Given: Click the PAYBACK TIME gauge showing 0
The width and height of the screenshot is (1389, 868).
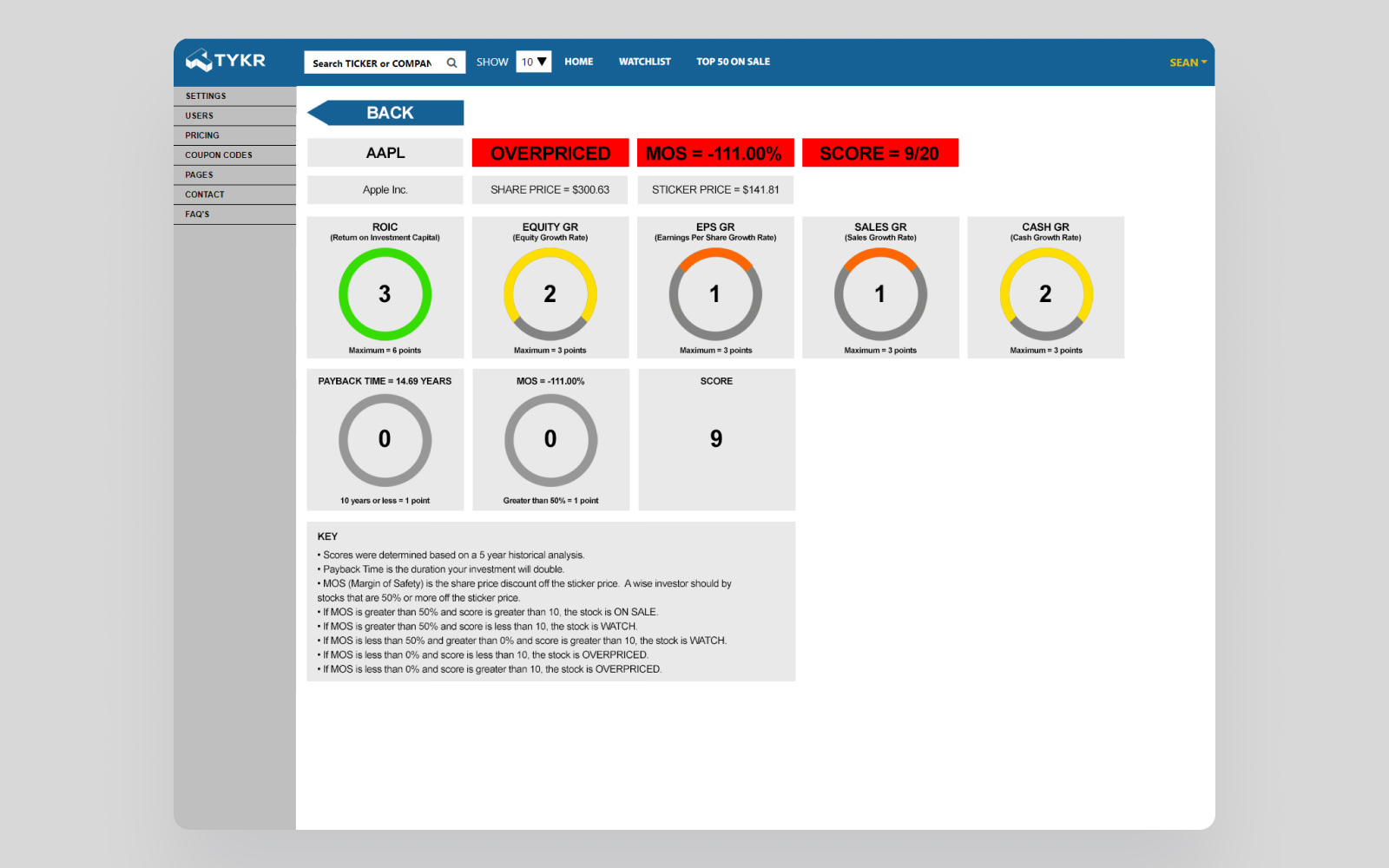Looking at the screenshot, I should click(385, 440).
